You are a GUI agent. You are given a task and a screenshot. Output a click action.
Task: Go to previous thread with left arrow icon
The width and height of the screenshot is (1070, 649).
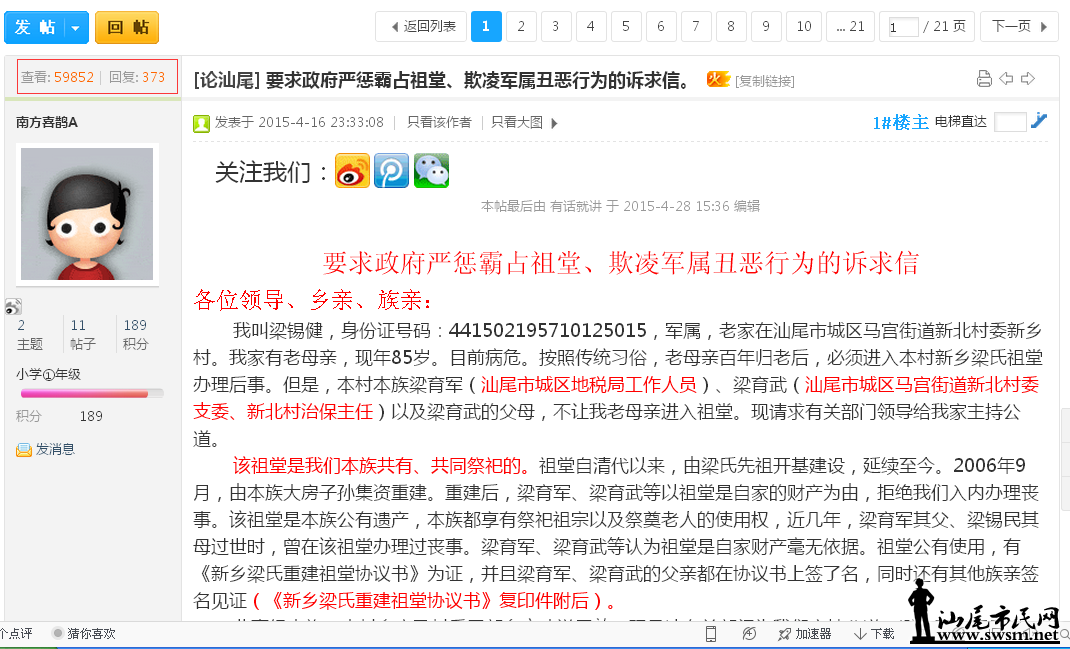point(1006,79)
